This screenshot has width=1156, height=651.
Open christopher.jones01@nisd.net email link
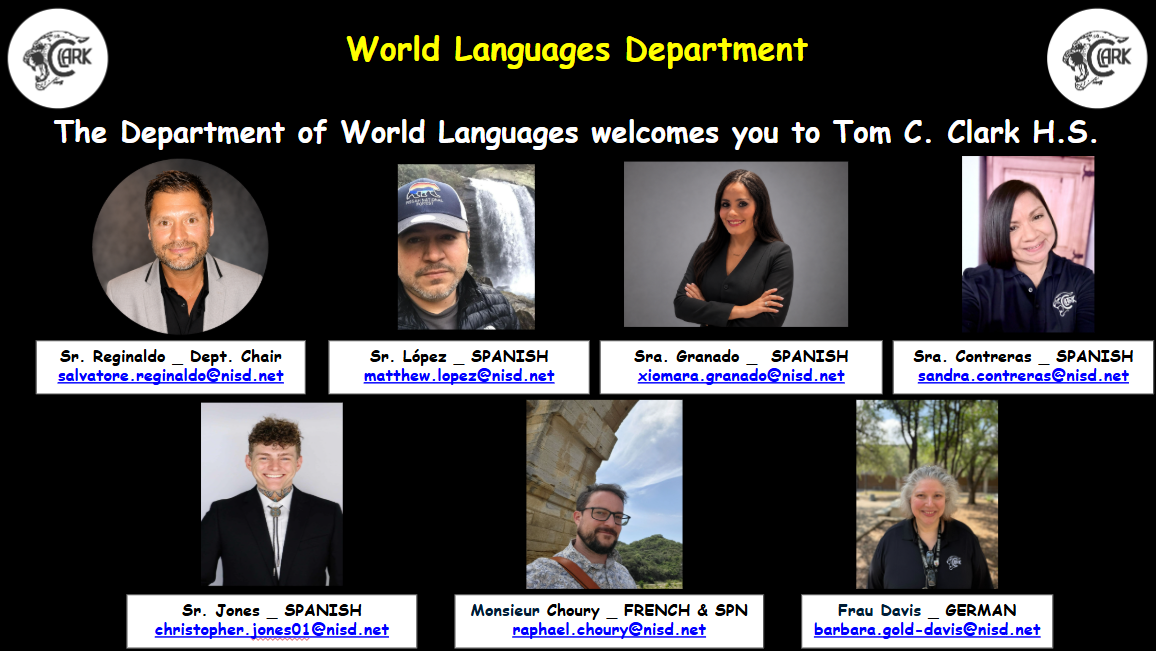(272, 630)
